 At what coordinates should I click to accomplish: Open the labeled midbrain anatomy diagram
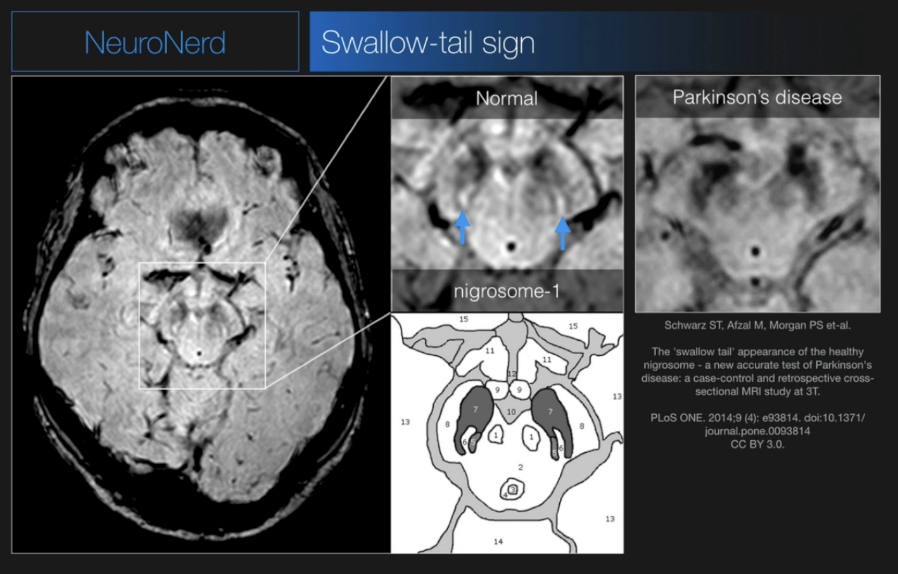(507, 433)
